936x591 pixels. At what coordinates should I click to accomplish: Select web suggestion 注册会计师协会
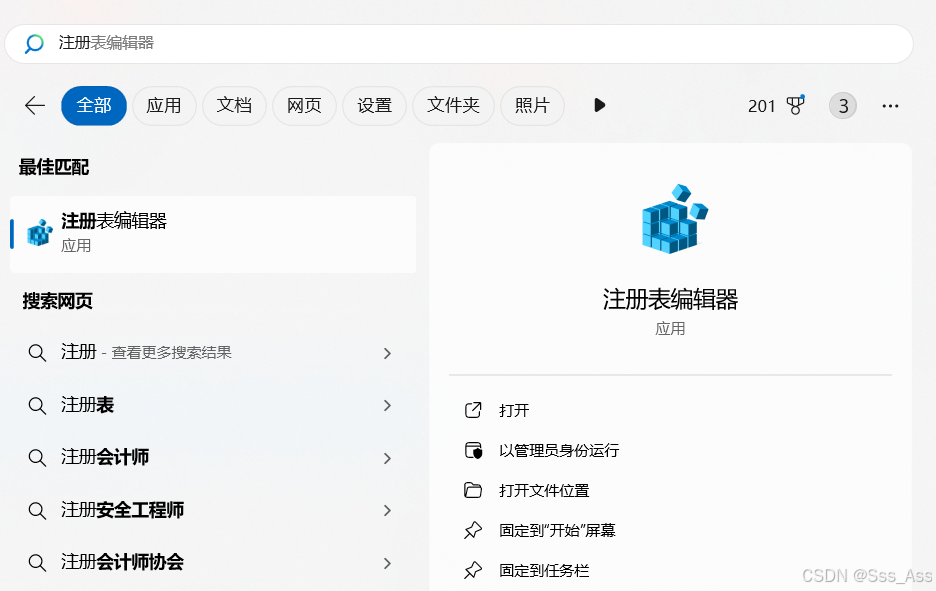pos(213,562)
